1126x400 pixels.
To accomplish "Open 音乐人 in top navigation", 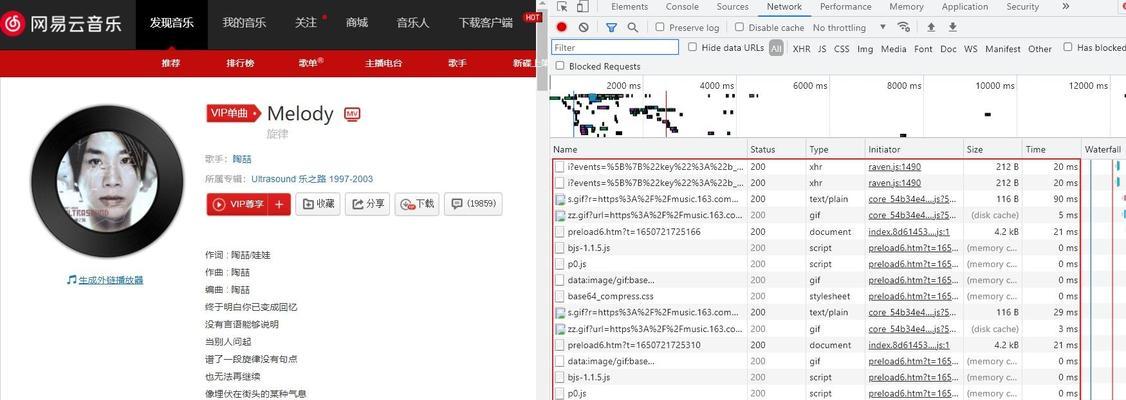I will point(413,23).
